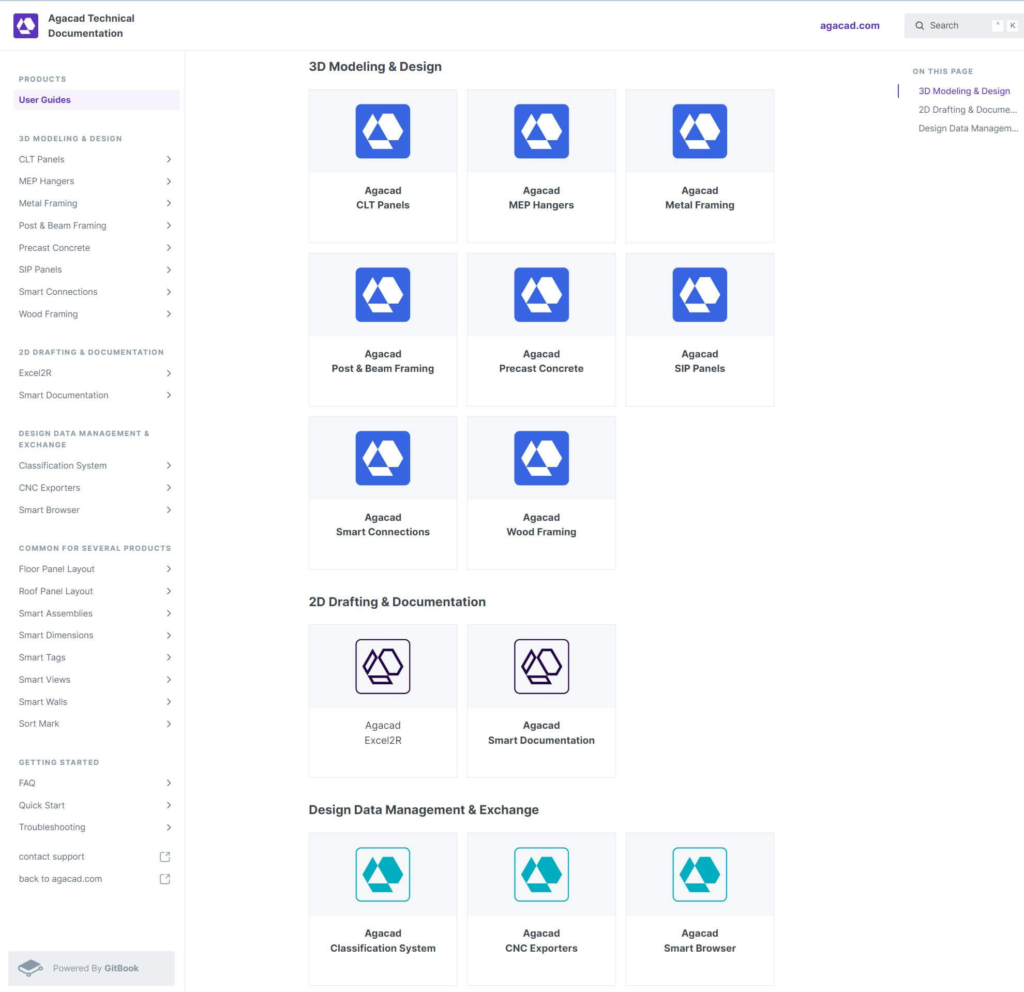Open the Smart Documentation card icon

pyautogui.click(x=541, y=666)
